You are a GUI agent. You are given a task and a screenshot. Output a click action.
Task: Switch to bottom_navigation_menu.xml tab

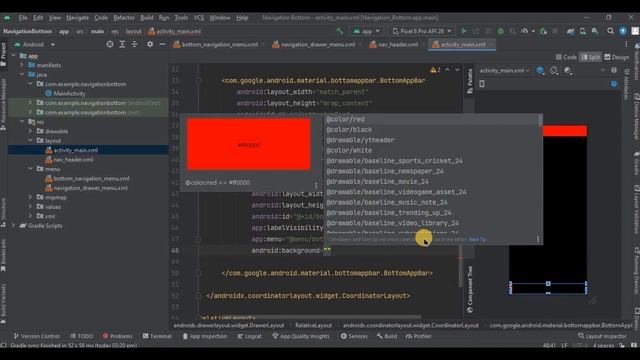(216, 44)
